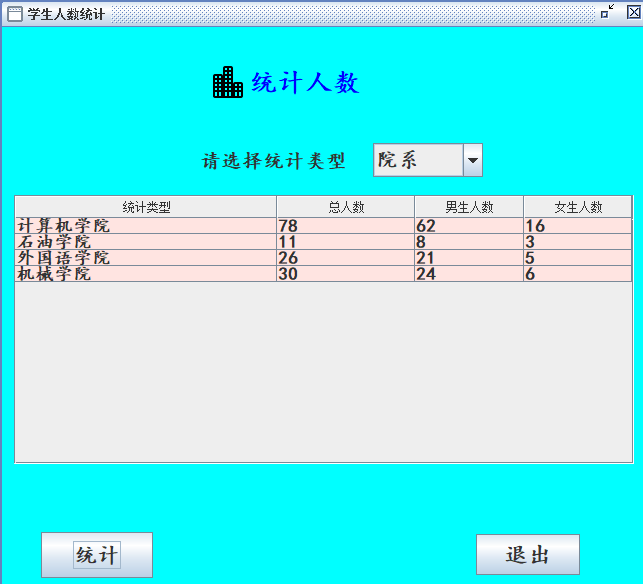
Task: Click male count 24 for 机械学院
Action: pos(469,274)
